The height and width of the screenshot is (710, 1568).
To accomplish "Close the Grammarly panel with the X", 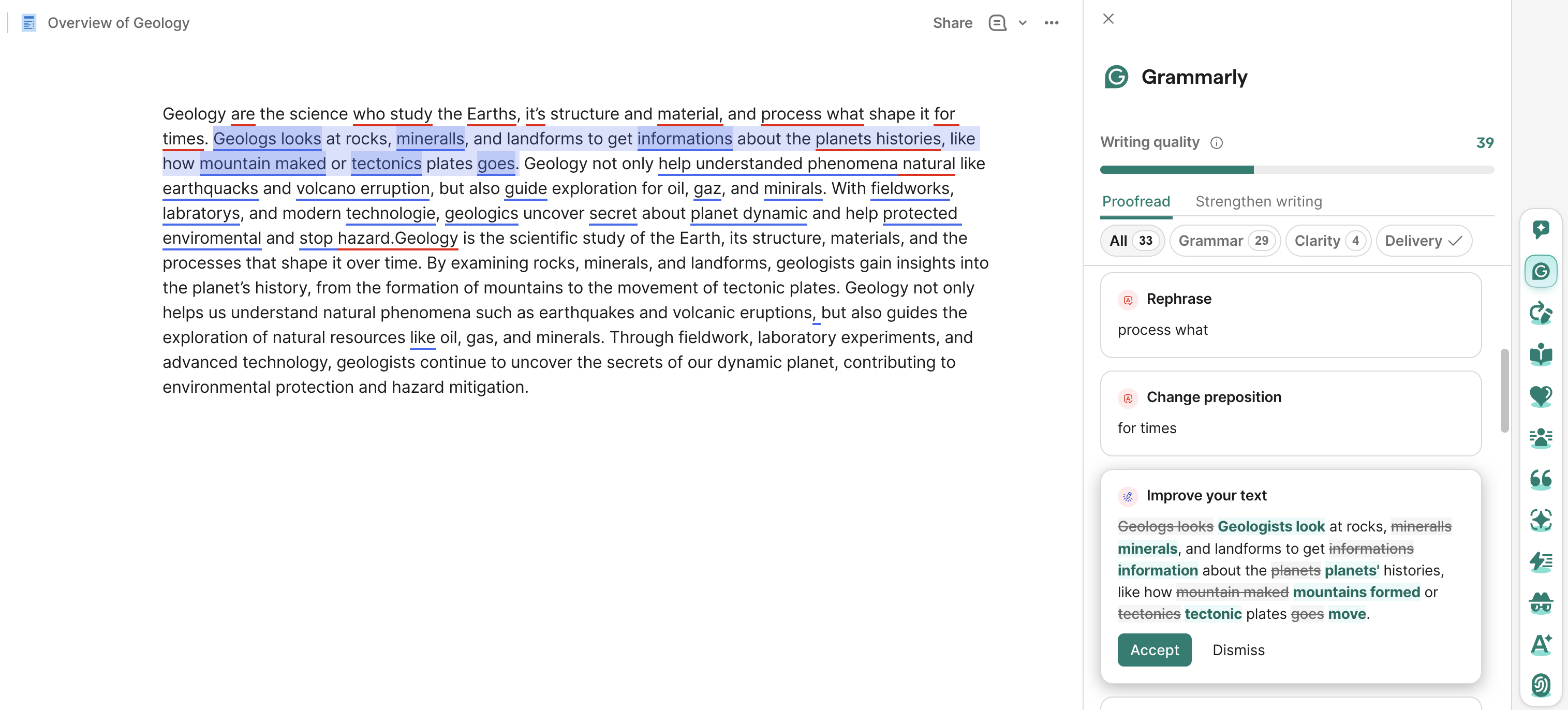I will coord(1108,19).
